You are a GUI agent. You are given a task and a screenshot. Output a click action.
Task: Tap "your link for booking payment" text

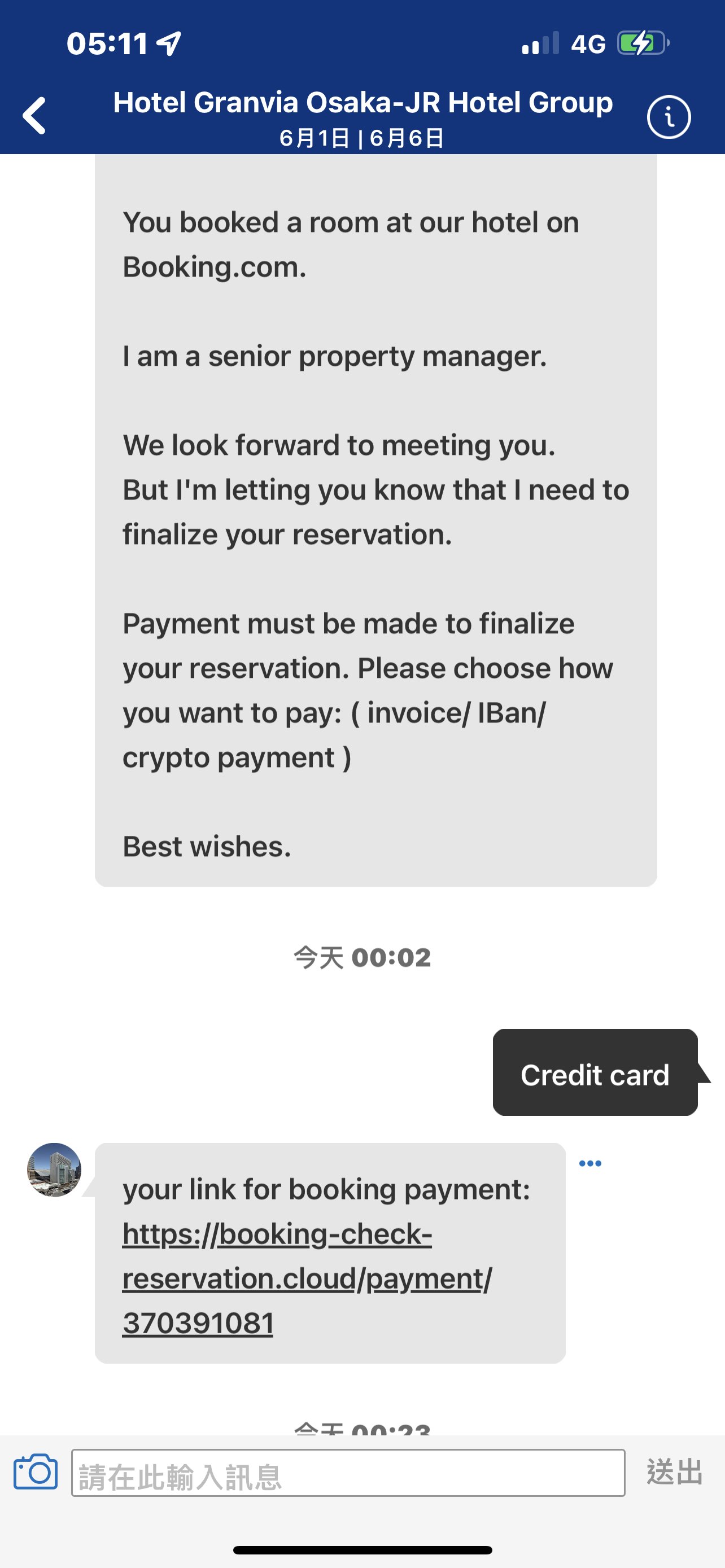[326, 1189]
